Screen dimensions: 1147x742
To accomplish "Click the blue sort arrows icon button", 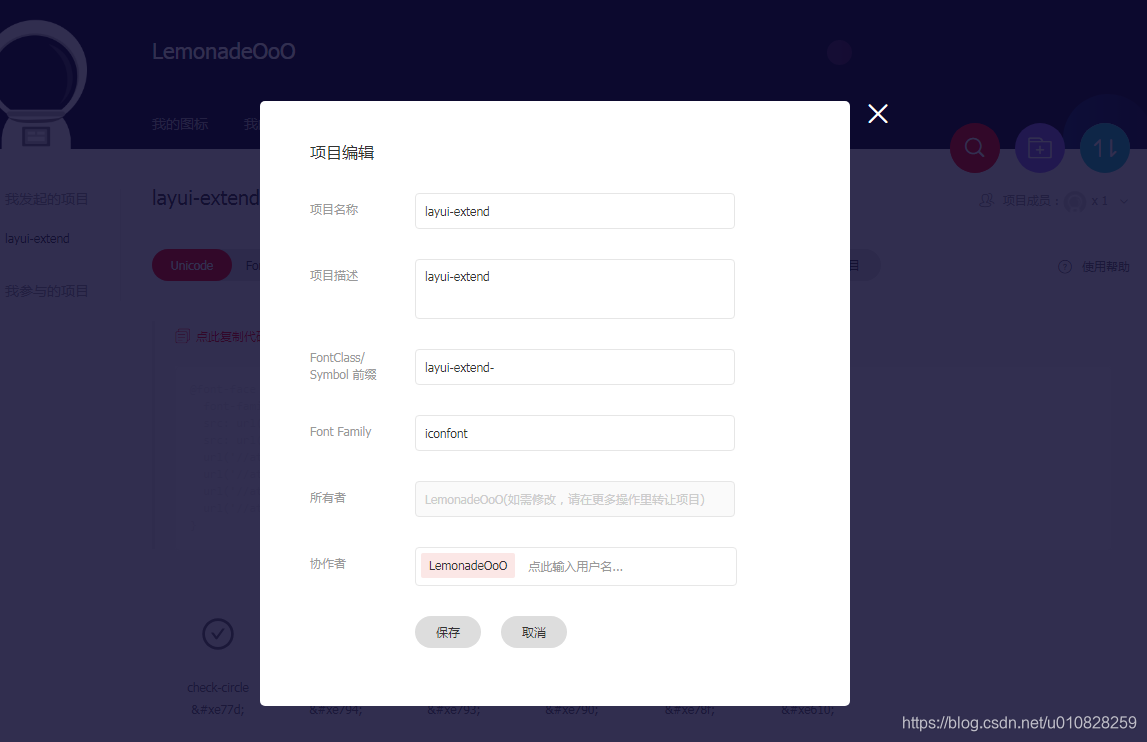I will [x=1105, y=148].
